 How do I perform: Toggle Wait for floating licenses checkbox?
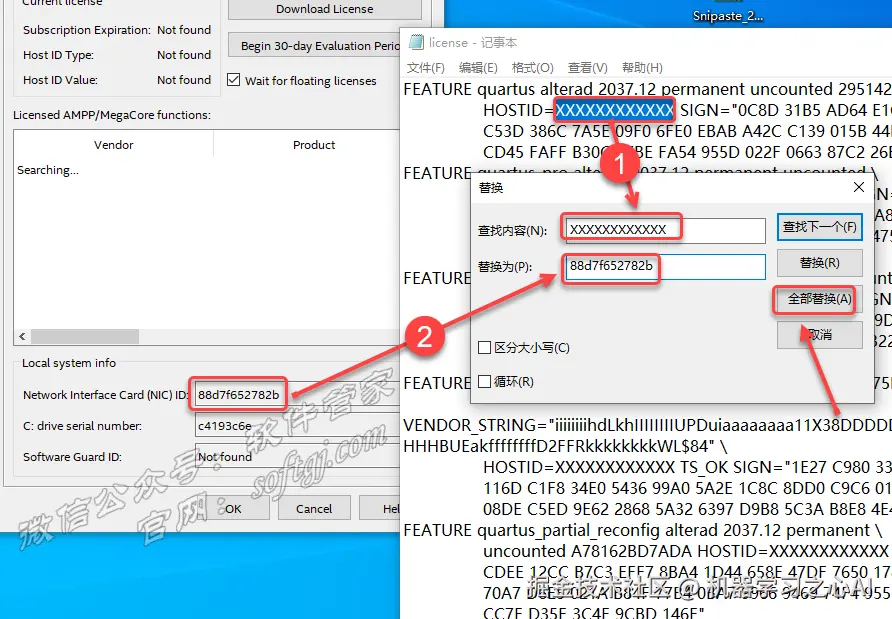point(233,80)
